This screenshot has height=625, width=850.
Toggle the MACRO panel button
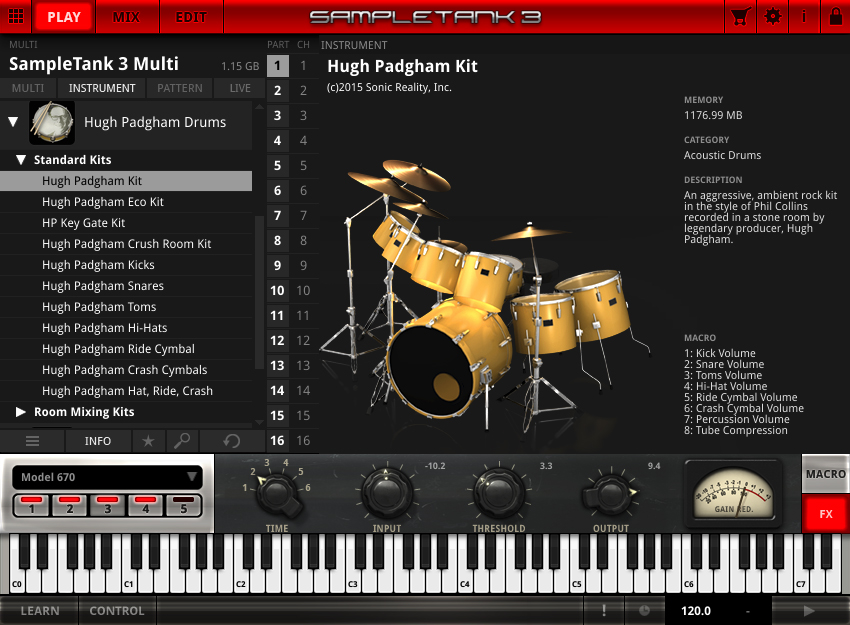point(826,474)
